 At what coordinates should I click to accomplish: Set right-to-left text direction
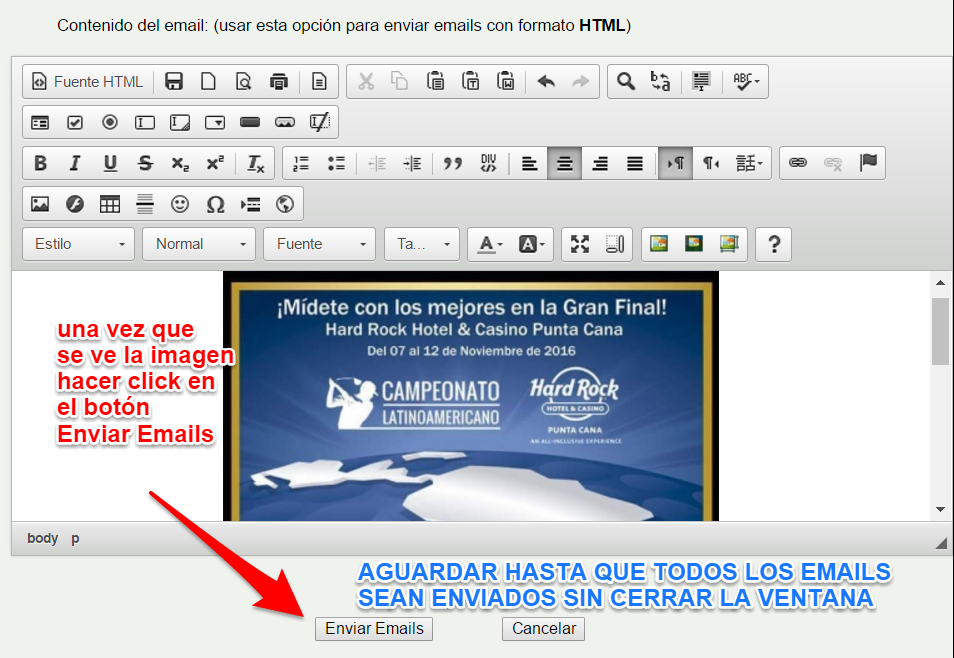[x=711, y=163]
